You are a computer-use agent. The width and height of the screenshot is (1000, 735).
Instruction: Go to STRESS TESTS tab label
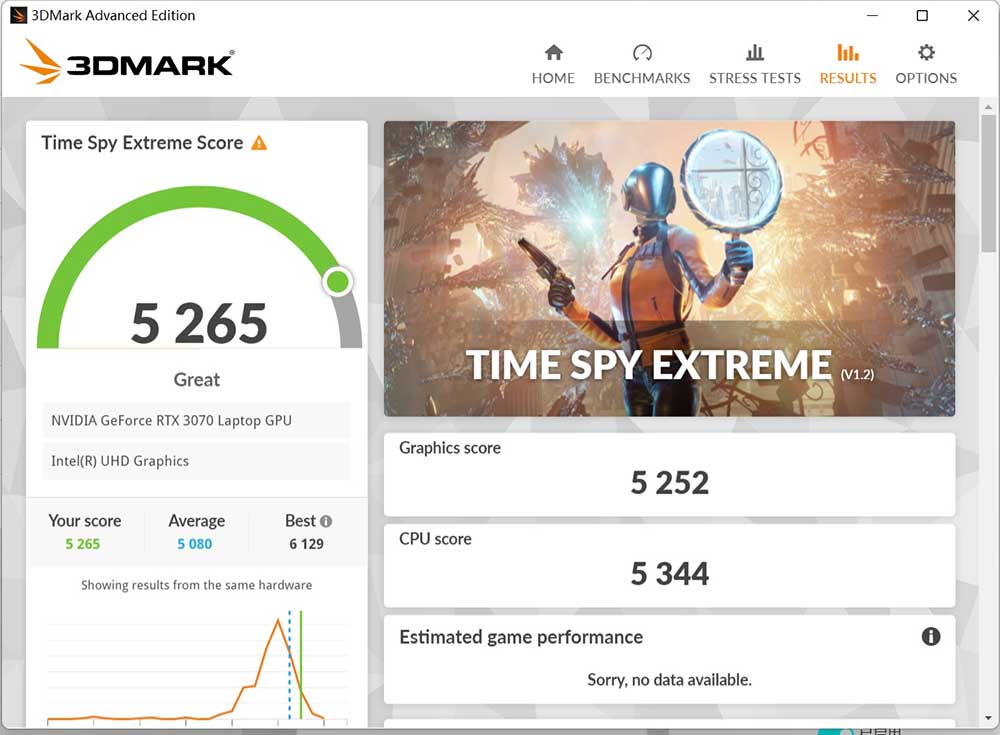tap(754, 78)
